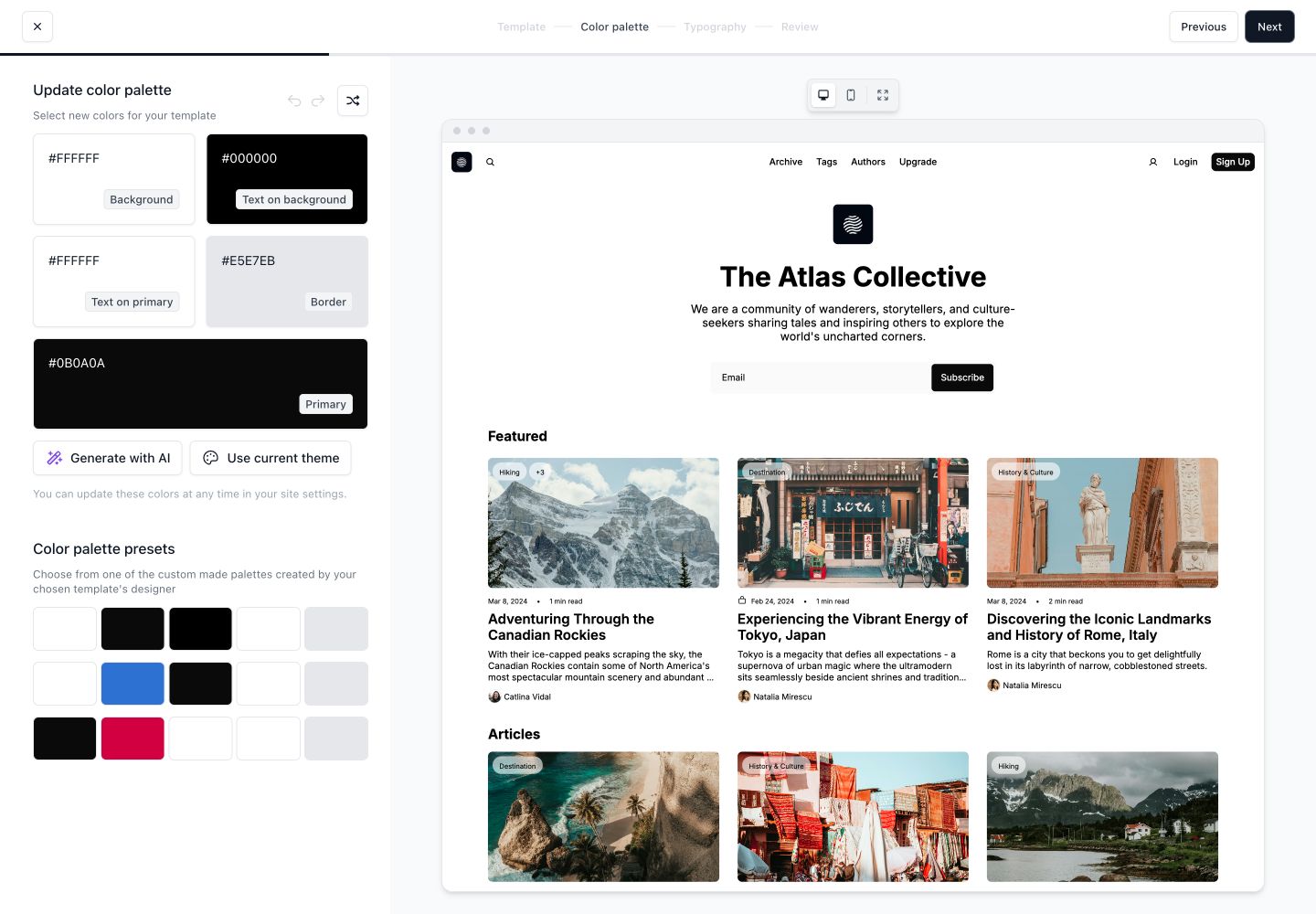Open Upgrade in the preview navigation
Screen dimensions: 1316x914
pyautogui.click(x=918, y=162)
